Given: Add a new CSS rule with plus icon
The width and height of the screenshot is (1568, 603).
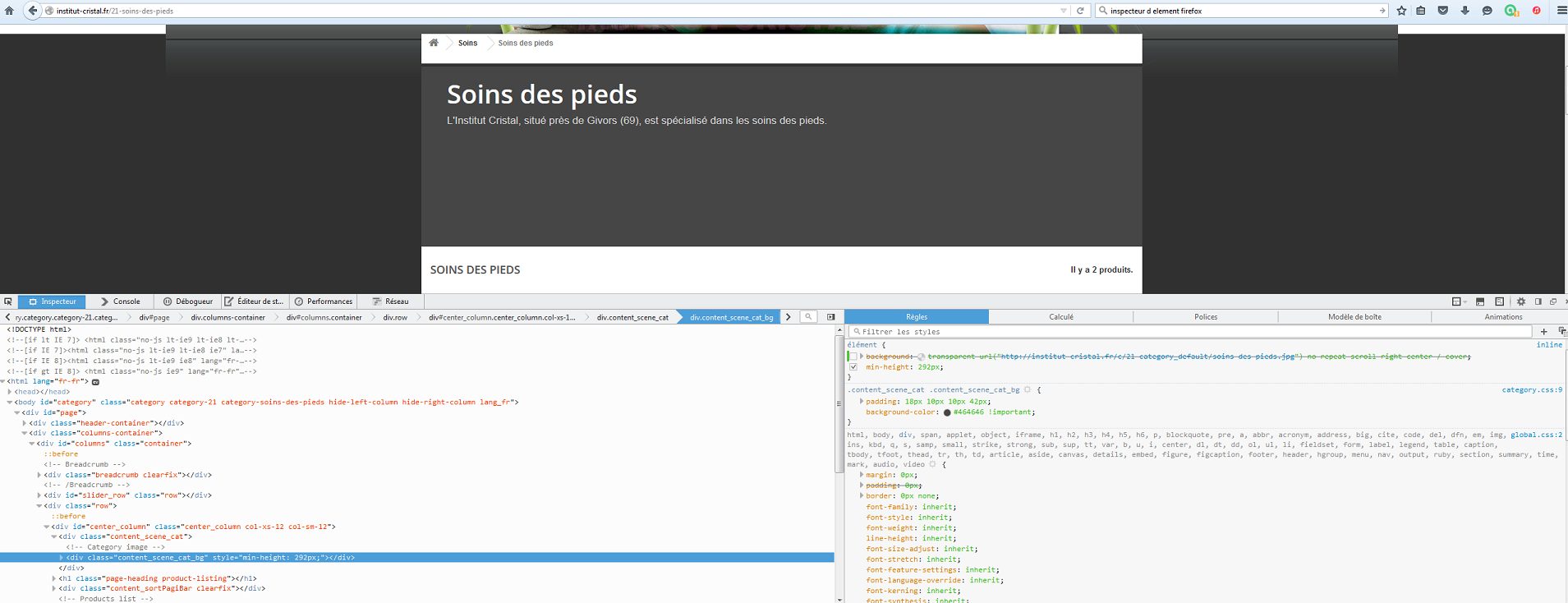Looking at the screenshot, I should coord(1543,332).
